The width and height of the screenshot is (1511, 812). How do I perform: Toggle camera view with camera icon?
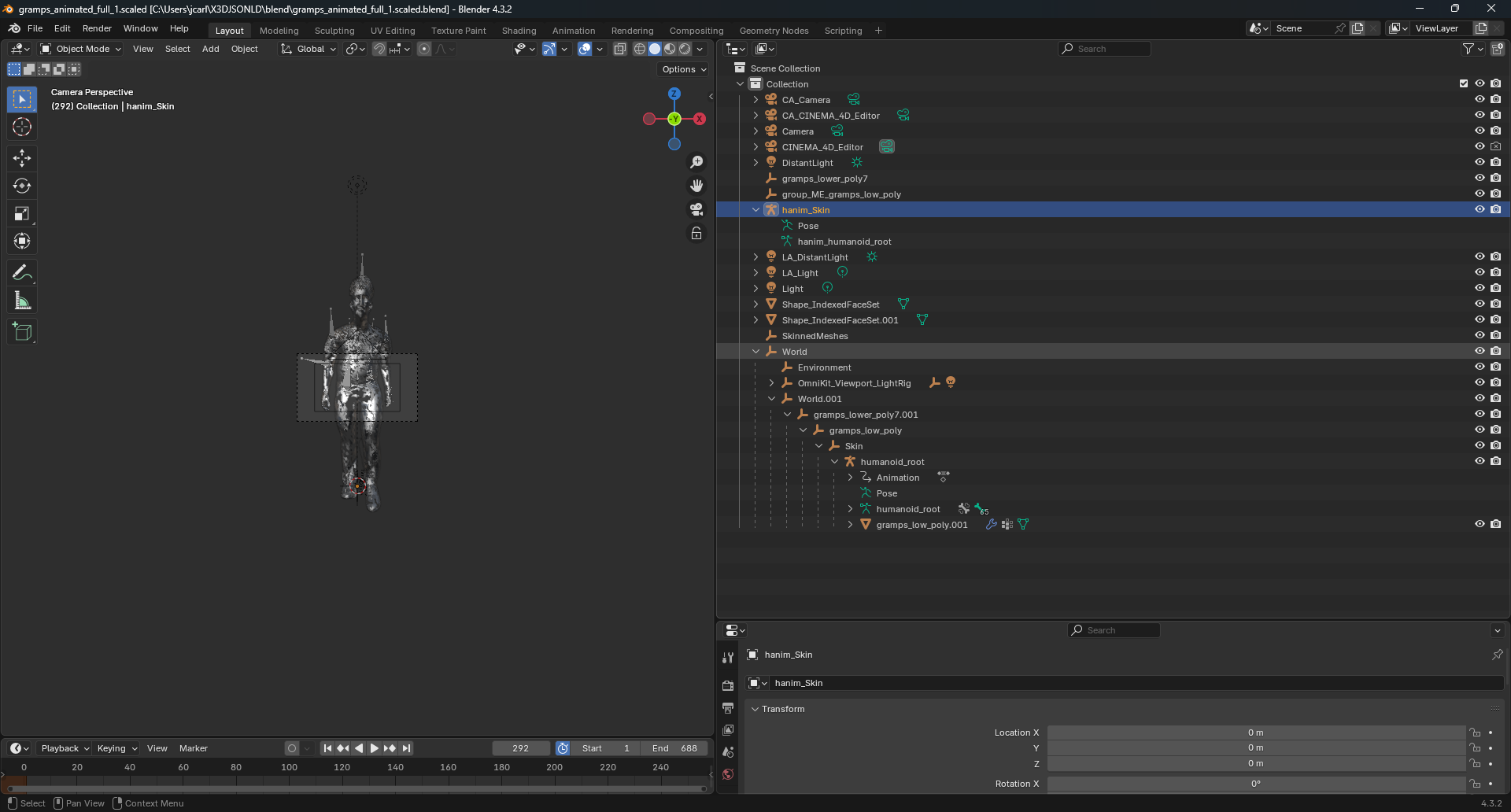696,209
